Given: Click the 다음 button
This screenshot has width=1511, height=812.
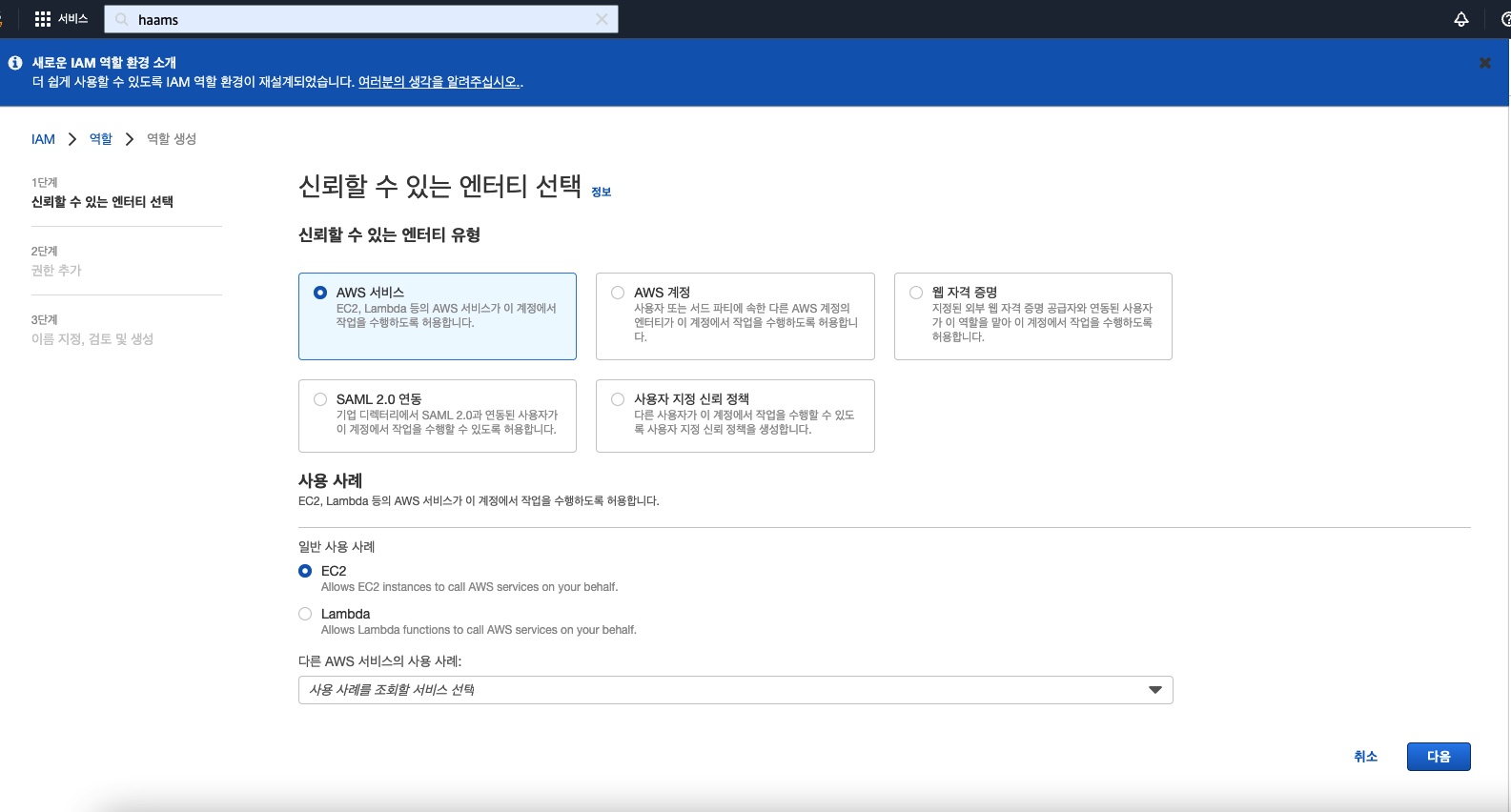Looking at the screenshot, I should [1439, 757].
